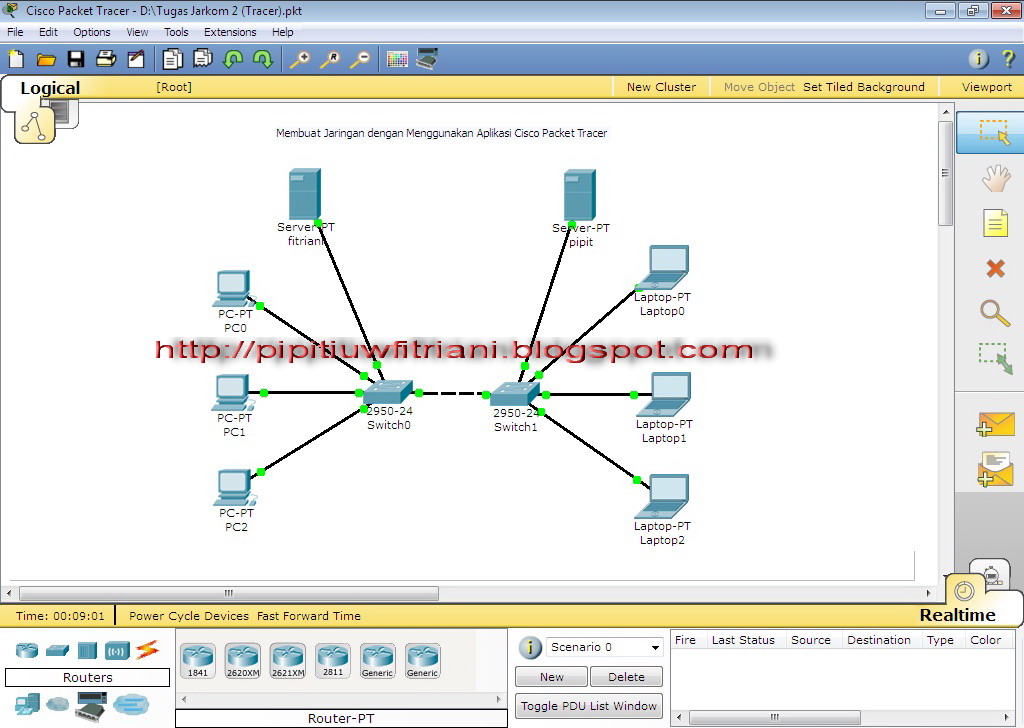Choose the Place Note tool
1024x728 pixels.
pos(995,223)
